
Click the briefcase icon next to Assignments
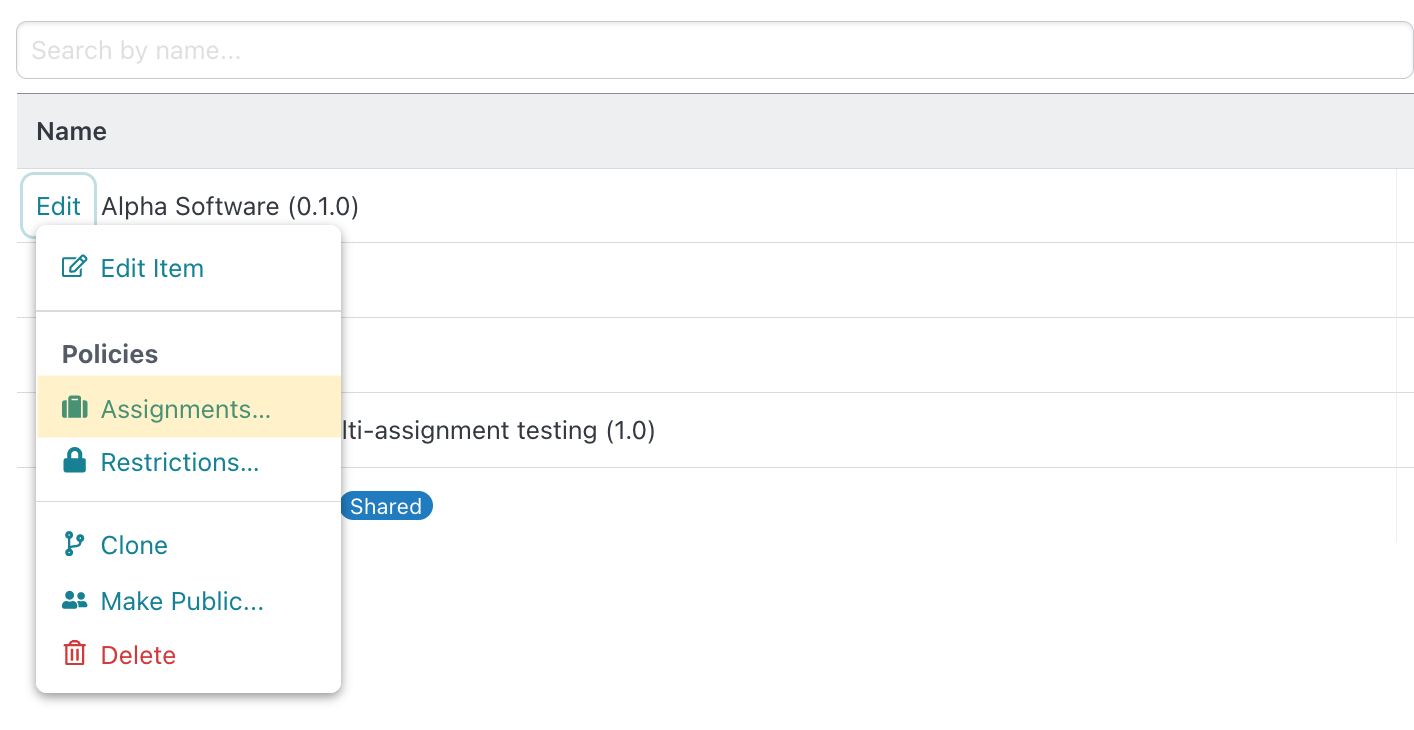[75, 408]
